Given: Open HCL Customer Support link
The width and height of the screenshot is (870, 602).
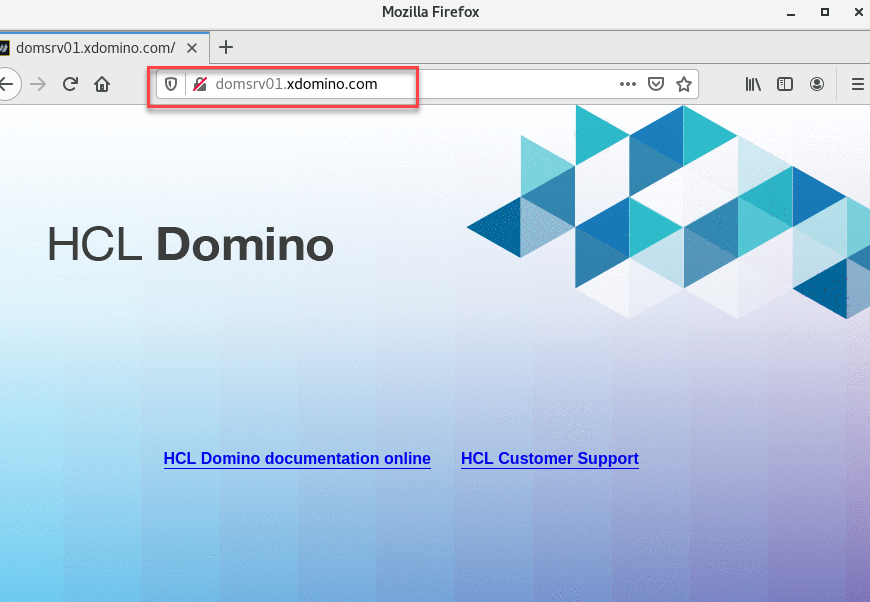Looking at the screenshot, I should (x=550, y=458).
